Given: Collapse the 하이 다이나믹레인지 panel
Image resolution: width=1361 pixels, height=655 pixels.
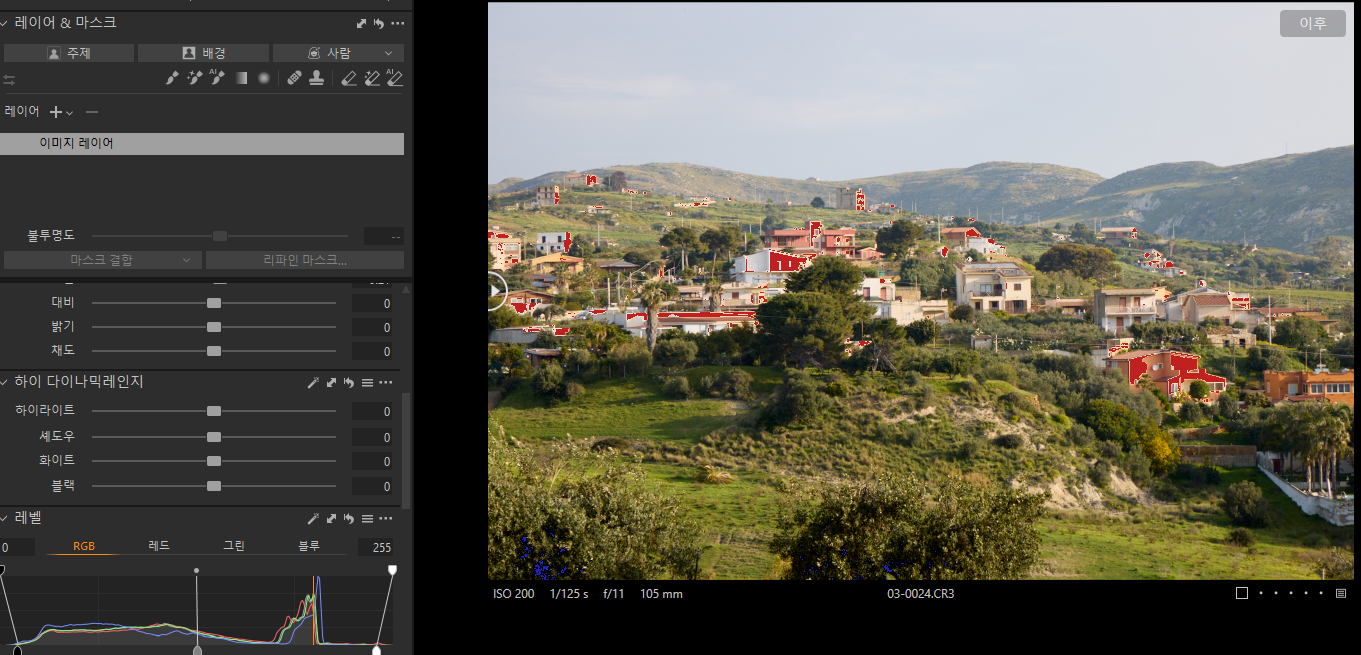Looking at the screenshot, I should pos(5,382).
